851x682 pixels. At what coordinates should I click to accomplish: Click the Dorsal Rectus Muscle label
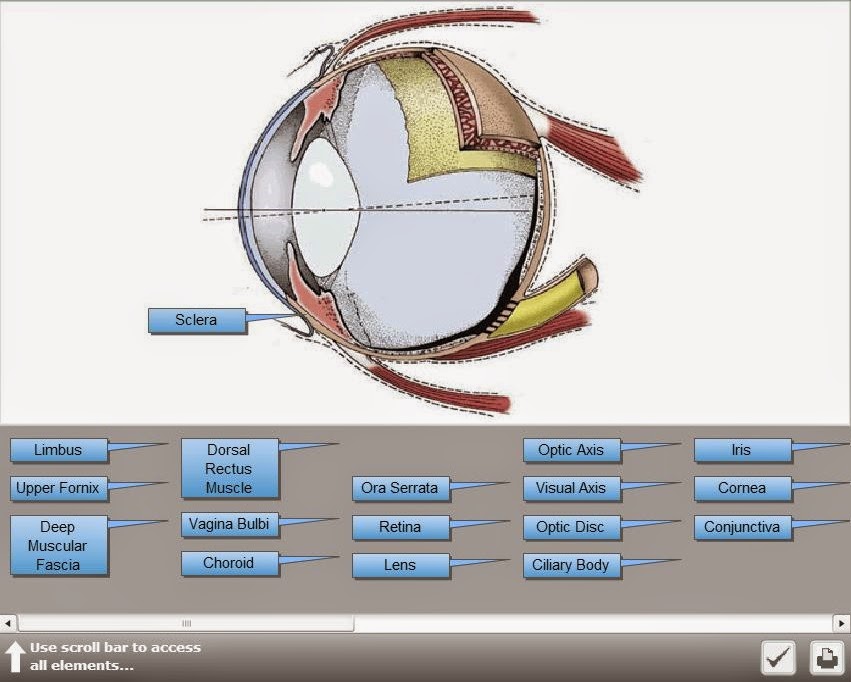tap(230, 468)
